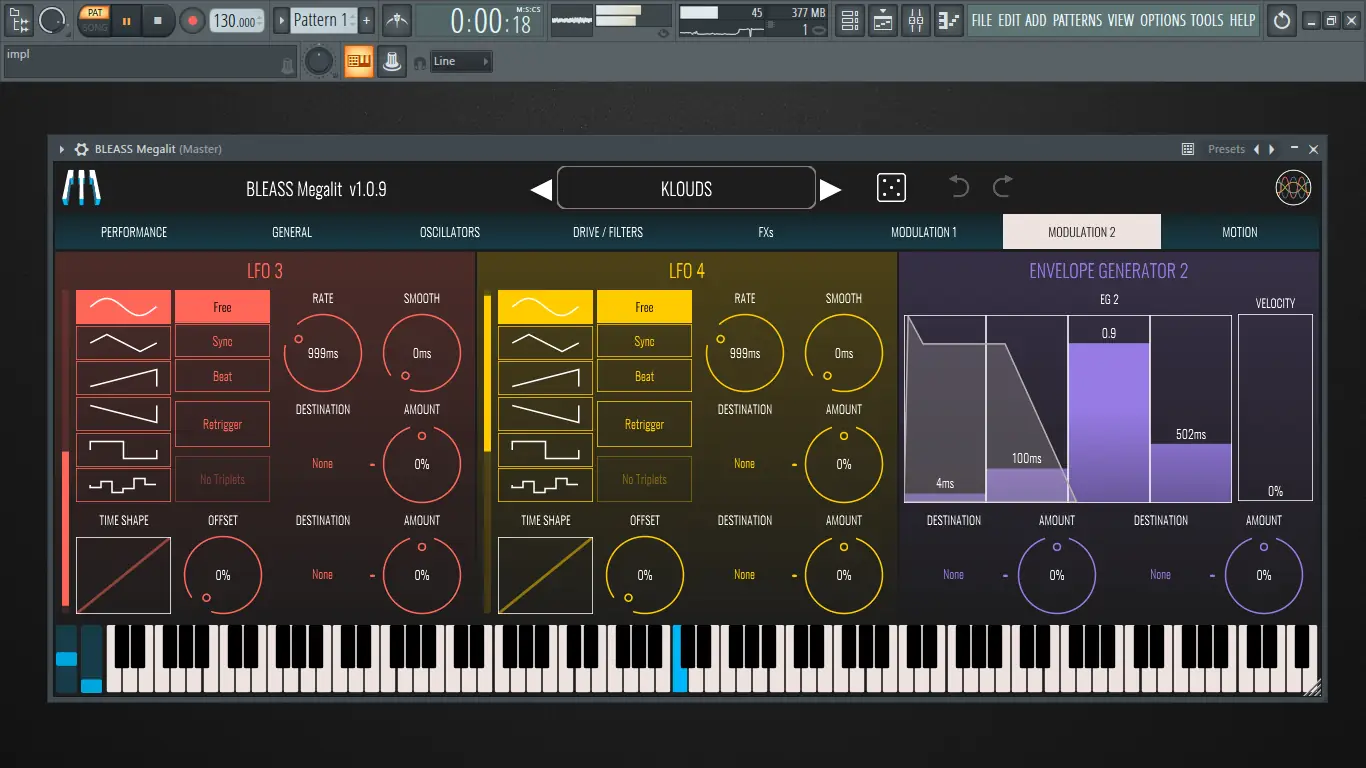Click the Presets label in plugin title bar
The height and width of the screenshot is (768, 1366).
pos(1226,149)
